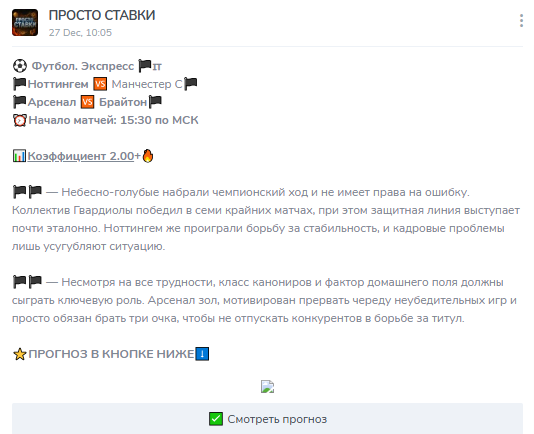Click the VS icon between Ноттингем and Манчестер С
The width and height of the screenshot is (534, 434).
[100, 84]
